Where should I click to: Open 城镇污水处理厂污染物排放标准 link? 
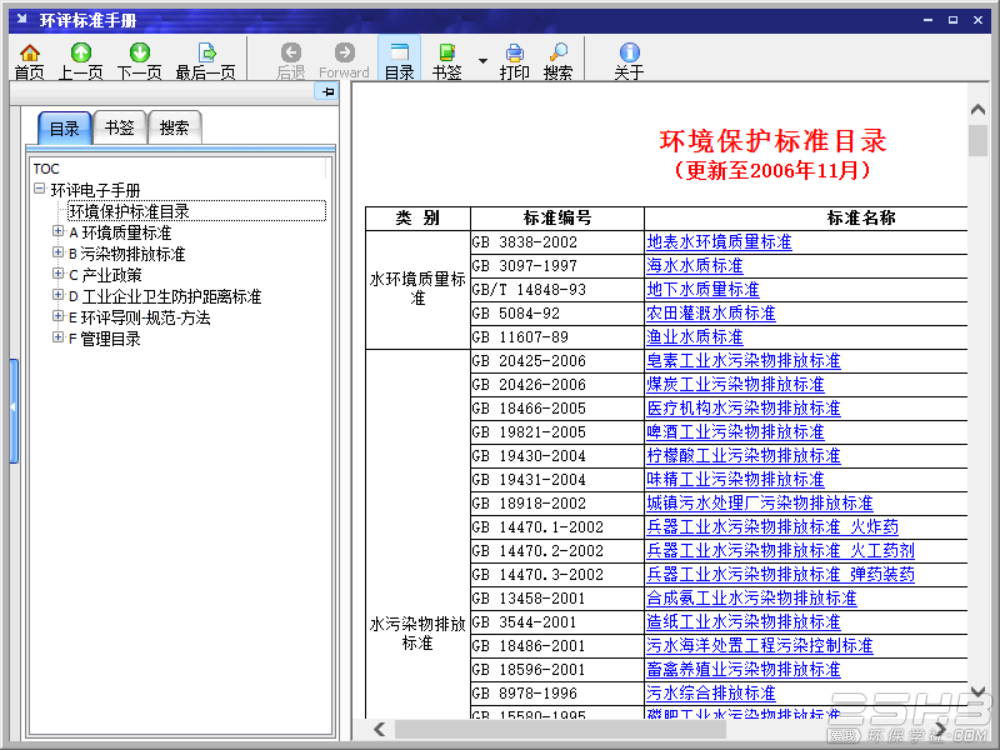(x=760, y=503)
